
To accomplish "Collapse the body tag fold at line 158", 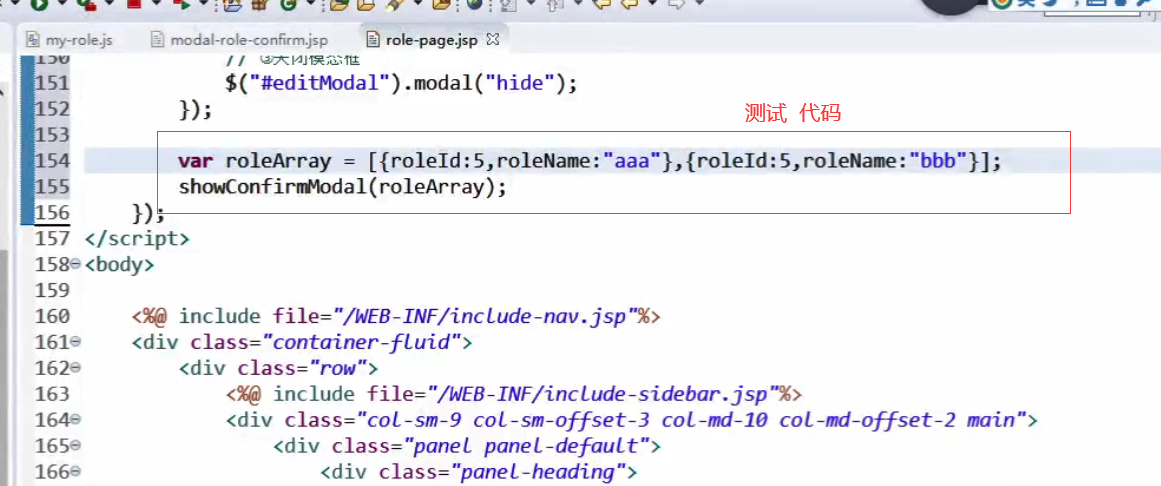I will click(x=76, y=264).
